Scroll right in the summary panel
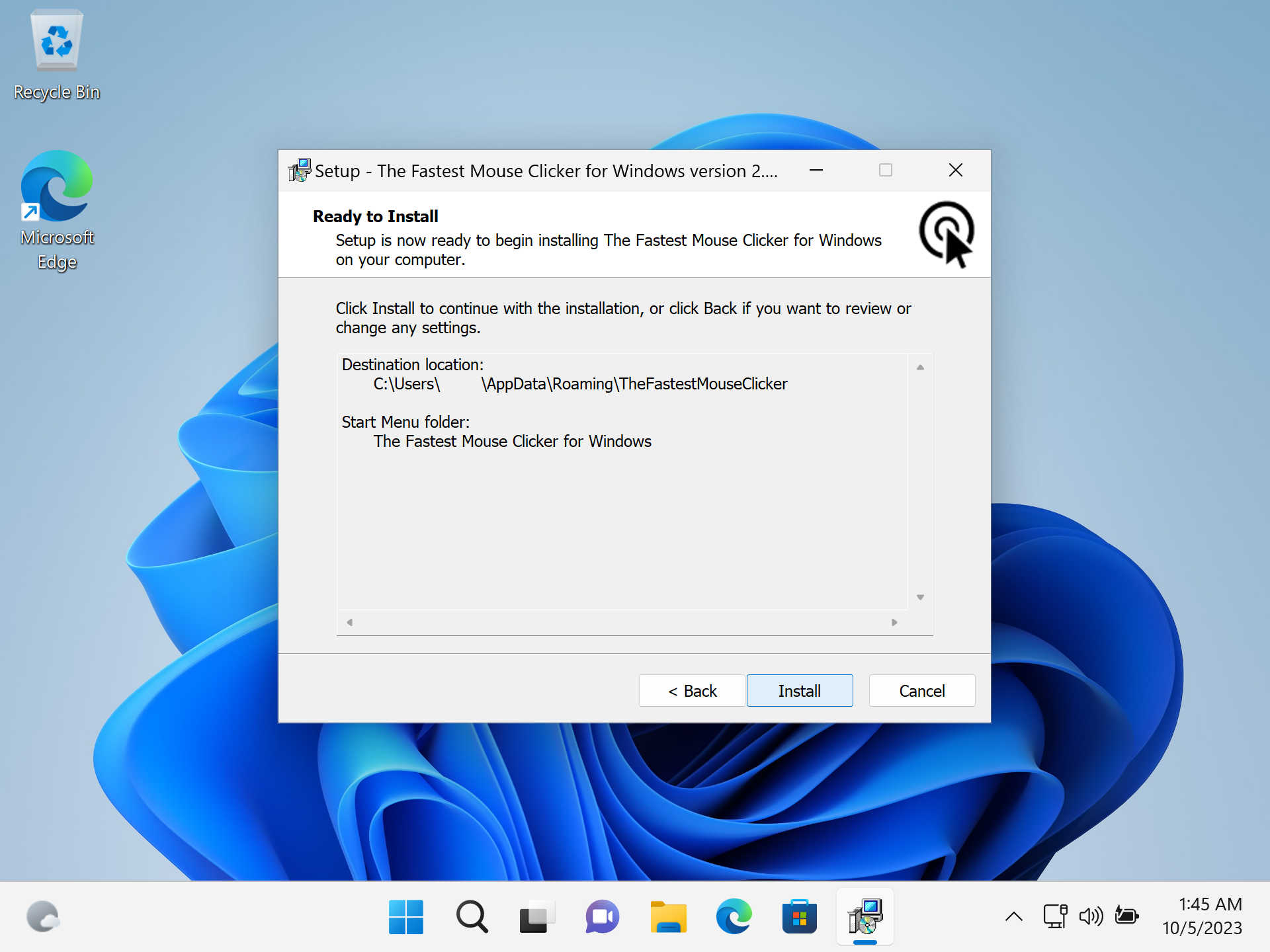 894,622
